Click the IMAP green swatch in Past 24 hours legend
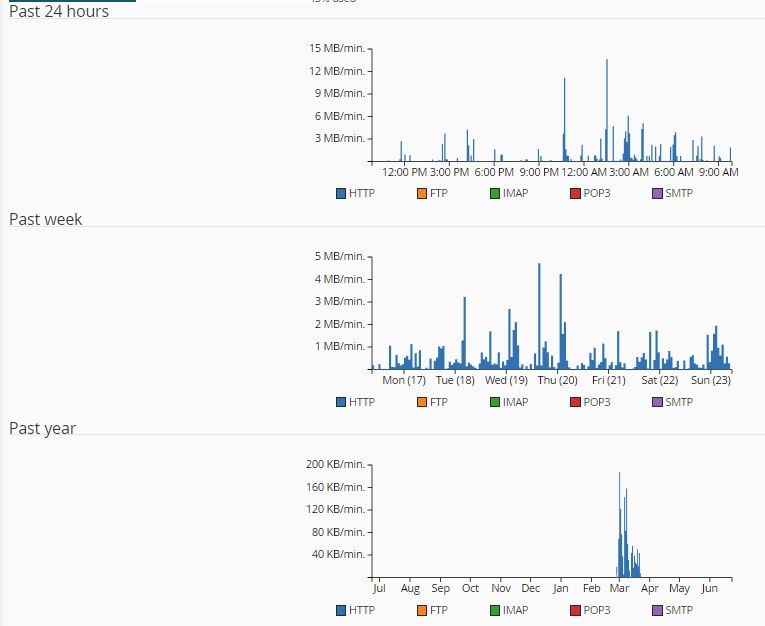765x626 pixels. pos(495,194)
